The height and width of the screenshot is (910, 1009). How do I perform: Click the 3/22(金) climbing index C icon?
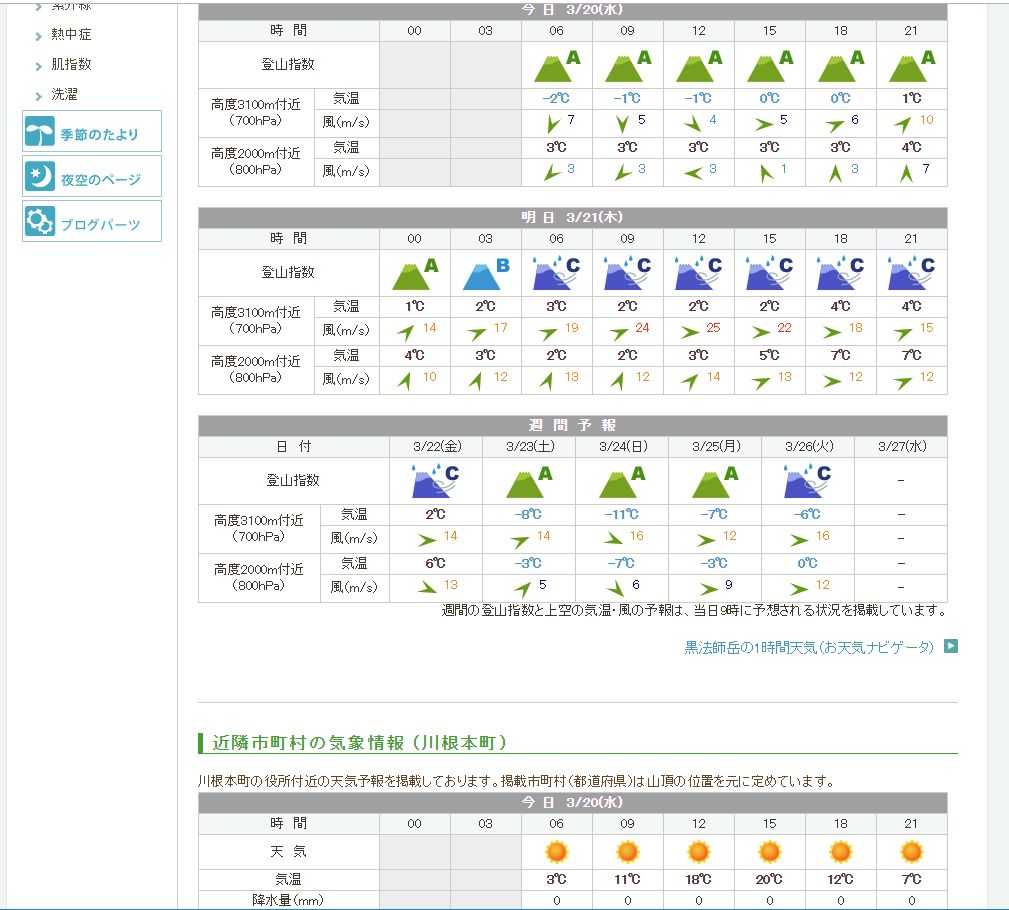tap(435, 481)
